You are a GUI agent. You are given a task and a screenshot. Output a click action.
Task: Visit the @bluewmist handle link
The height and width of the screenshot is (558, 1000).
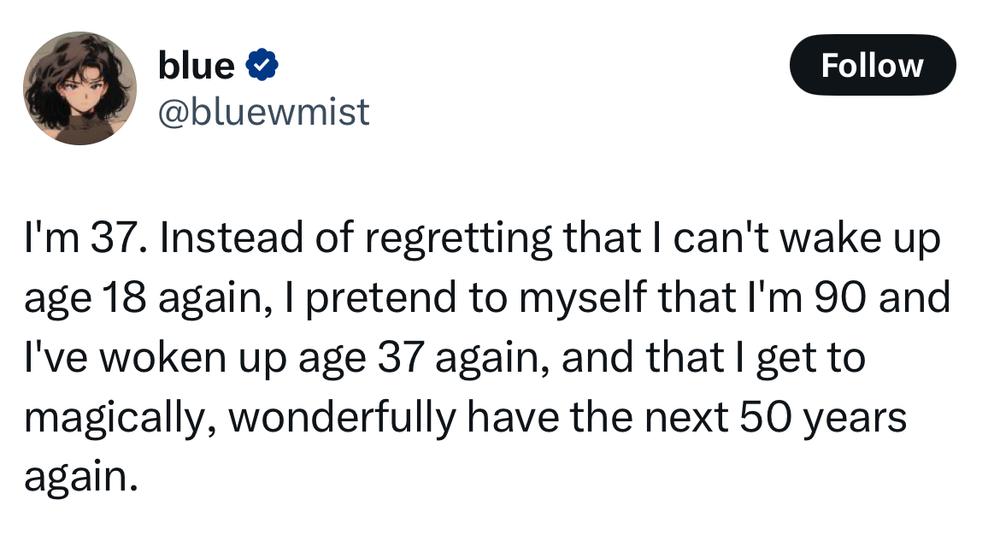tap(263, 112)
